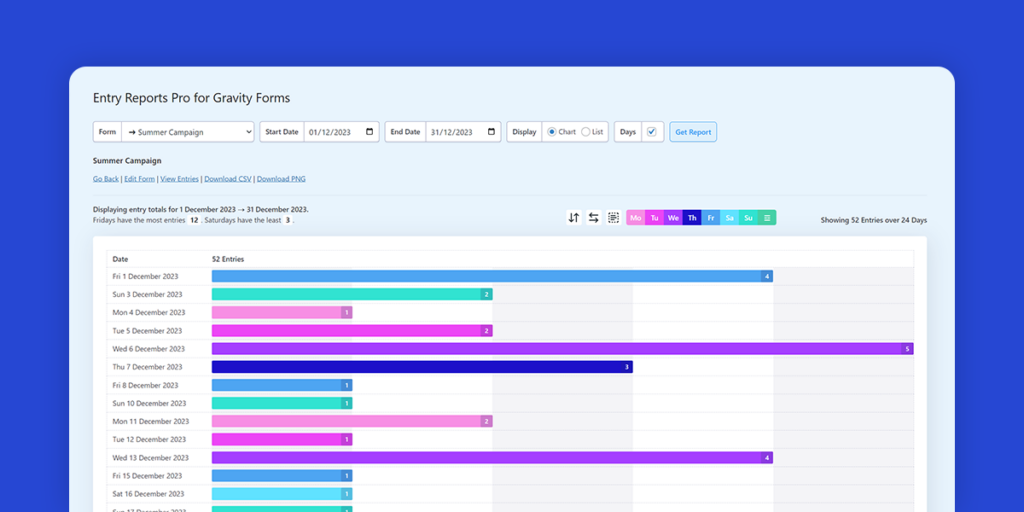Toggle the Su day filter
The image size is (1024, 512).
[x=748, y=217]
